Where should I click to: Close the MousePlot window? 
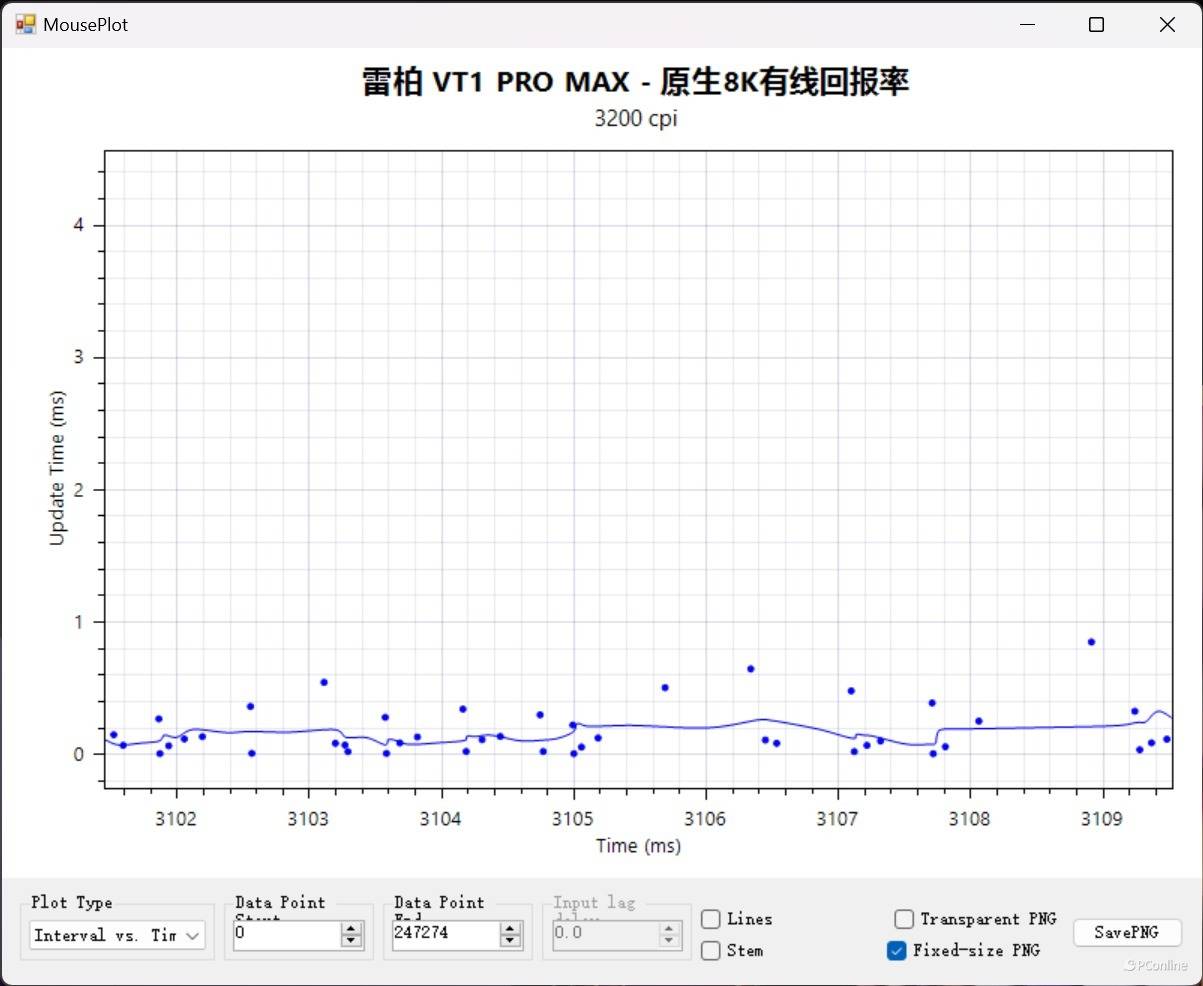point(1167,25)
